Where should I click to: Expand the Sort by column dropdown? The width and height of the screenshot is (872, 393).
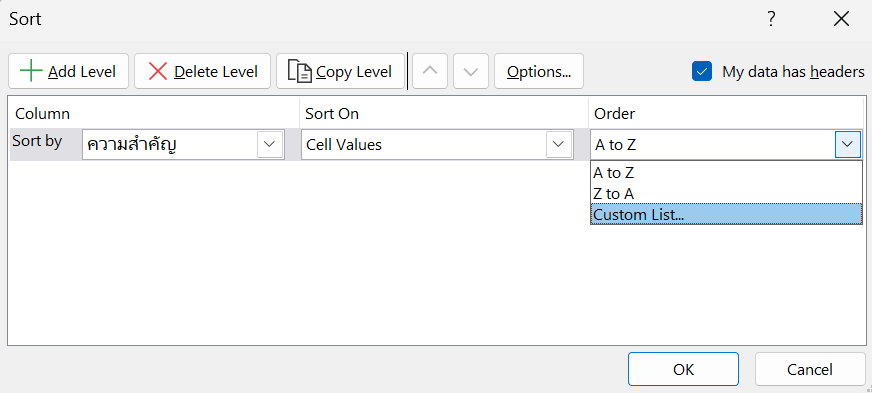pyautogui.click(x=270, y=145)
